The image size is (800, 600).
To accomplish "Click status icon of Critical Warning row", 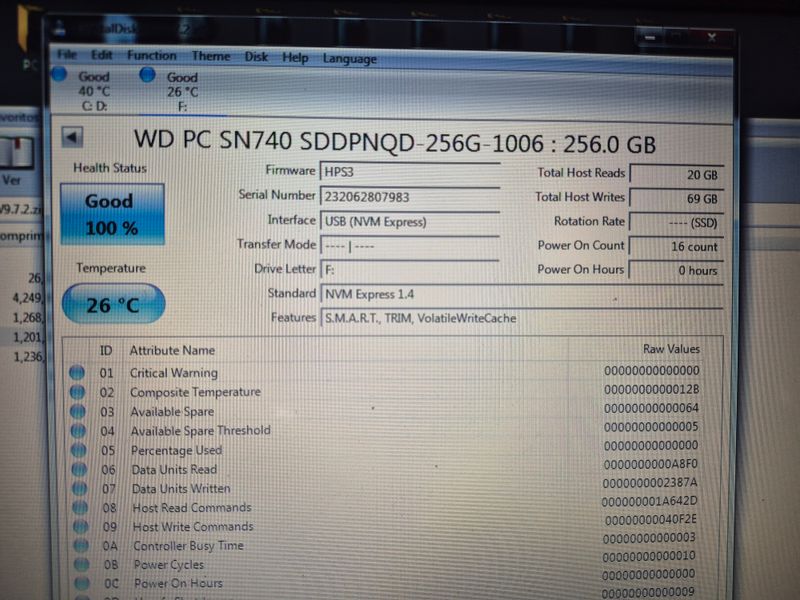I will [77, 372].
